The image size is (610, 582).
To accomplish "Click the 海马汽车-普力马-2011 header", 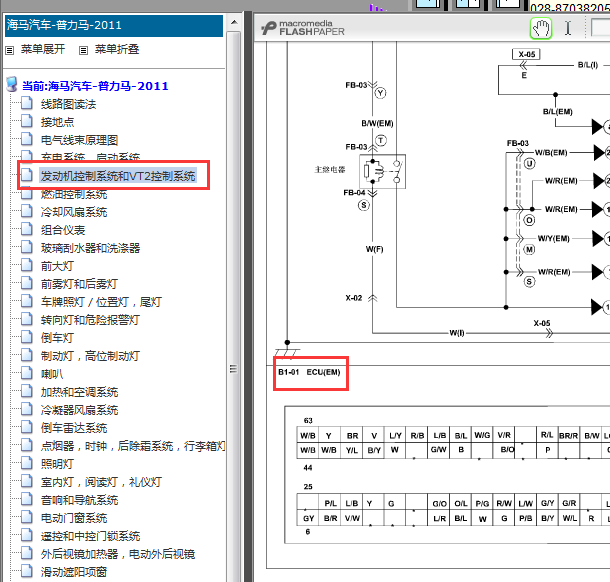I will coord(114,26).
